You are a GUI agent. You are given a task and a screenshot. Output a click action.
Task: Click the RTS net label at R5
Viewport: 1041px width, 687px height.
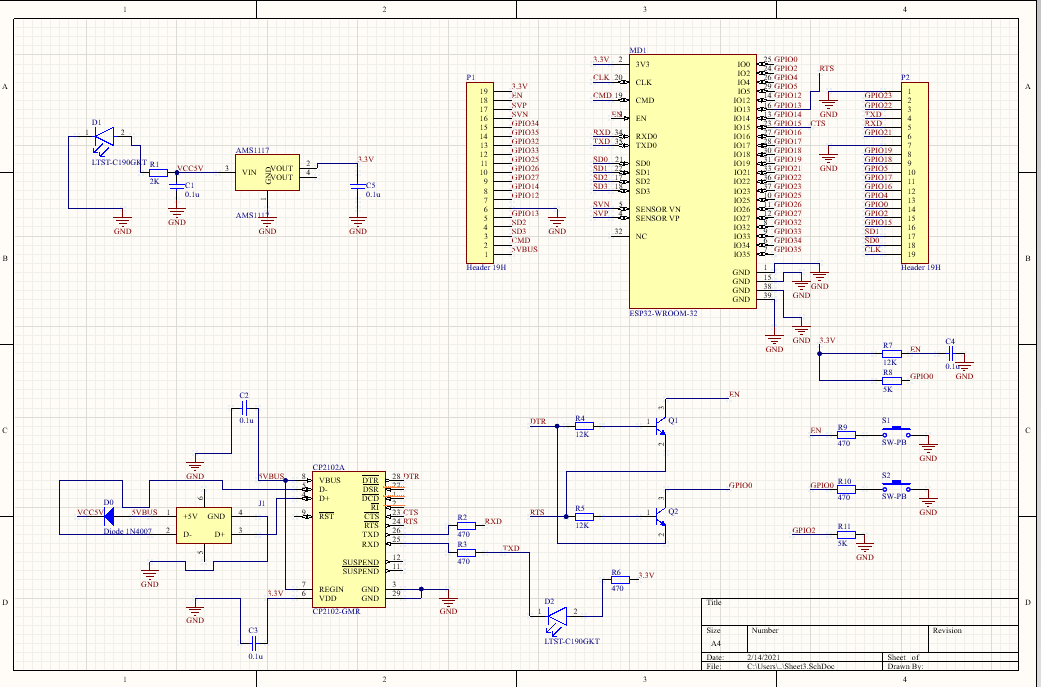click(537, 512)
